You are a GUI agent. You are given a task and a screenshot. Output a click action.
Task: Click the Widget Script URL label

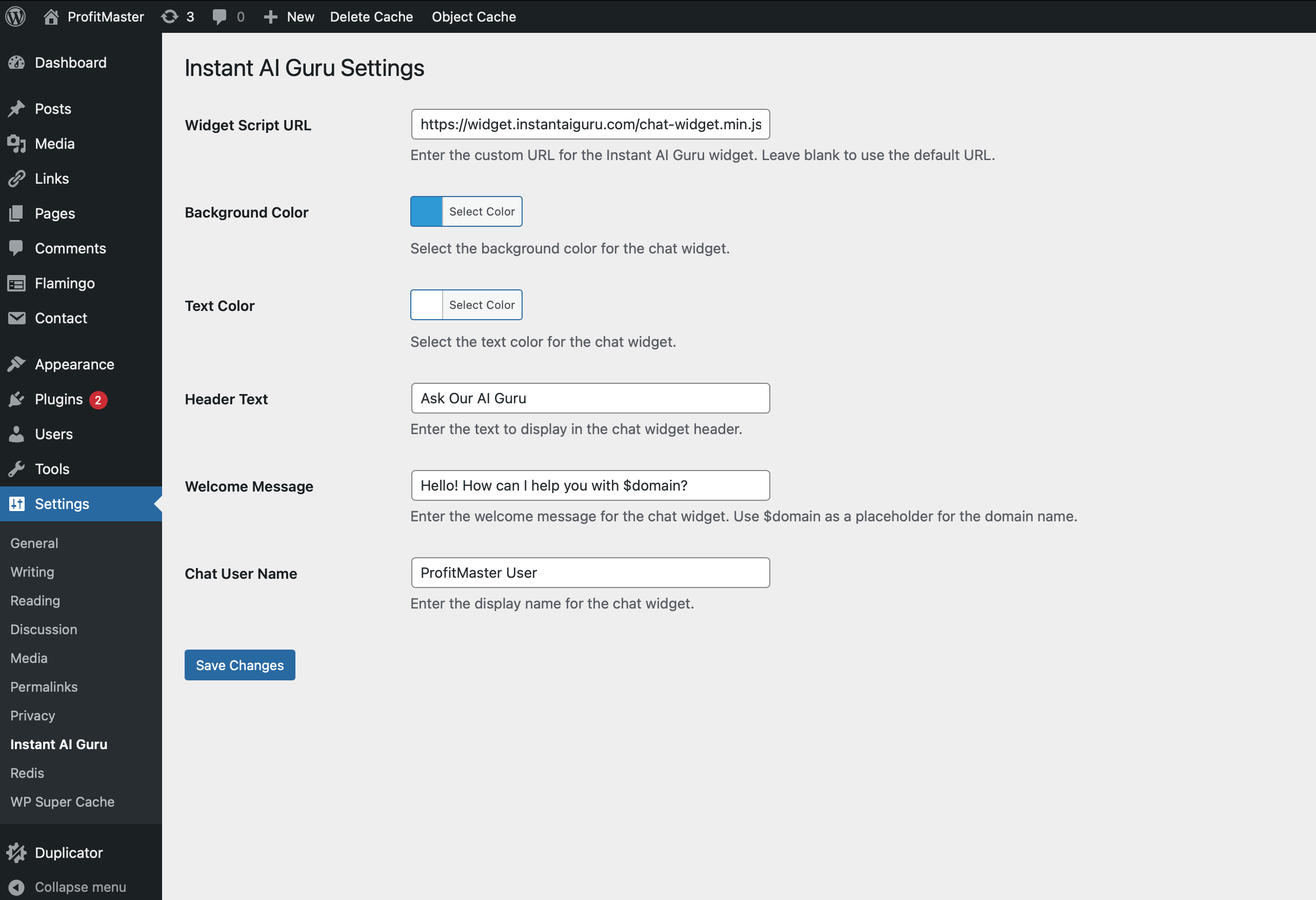(248, 125)
